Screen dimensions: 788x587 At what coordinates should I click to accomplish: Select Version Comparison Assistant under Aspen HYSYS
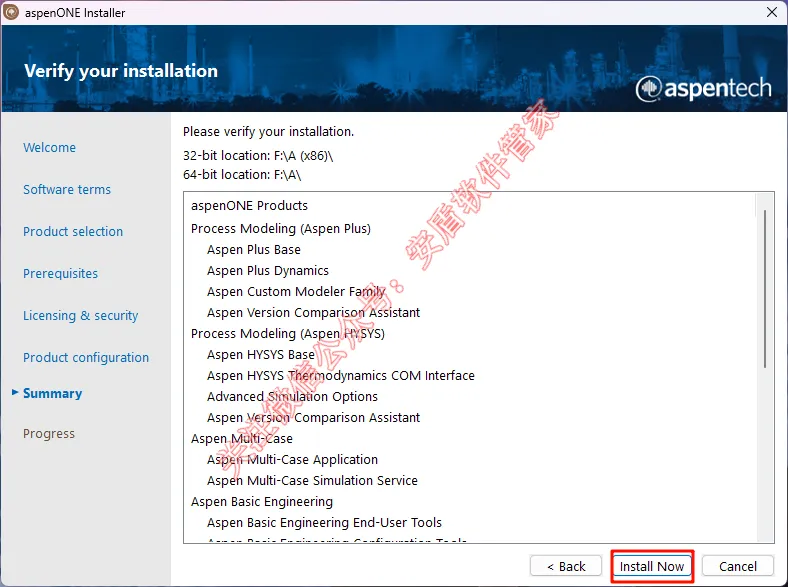click(x=314, y=418)
